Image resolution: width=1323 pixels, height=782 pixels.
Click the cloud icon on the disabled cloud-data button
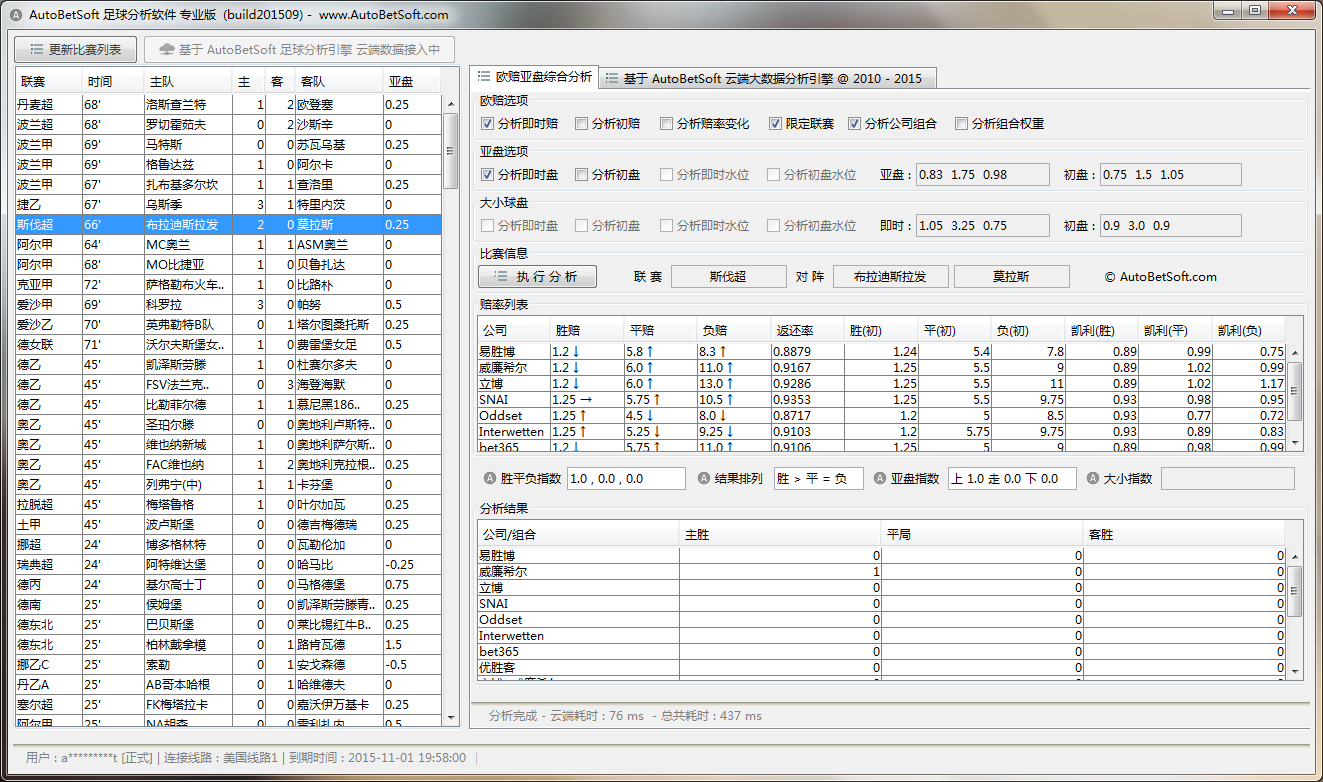click(166, 49)
